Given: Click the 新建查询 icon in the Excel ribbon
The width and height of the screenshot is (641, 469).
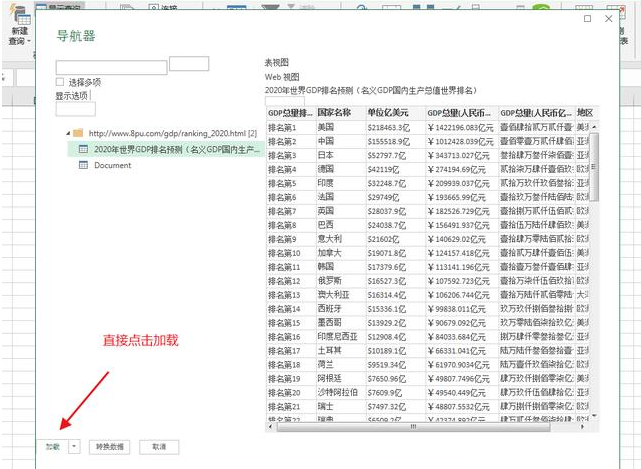Looking at the screenshot, I should click(x=20, y=16).
